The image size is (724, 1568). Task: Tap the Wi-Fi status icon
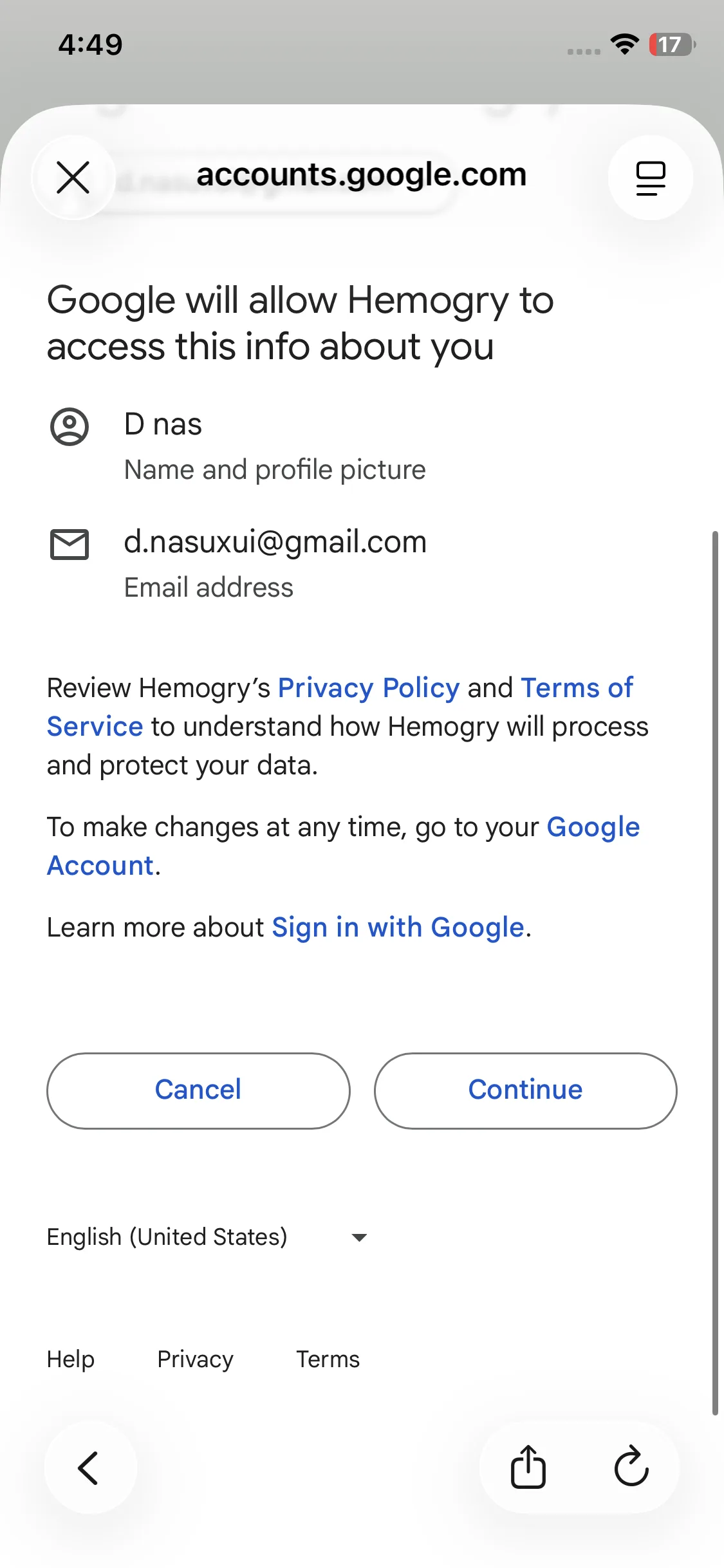(x=624, y=44)
